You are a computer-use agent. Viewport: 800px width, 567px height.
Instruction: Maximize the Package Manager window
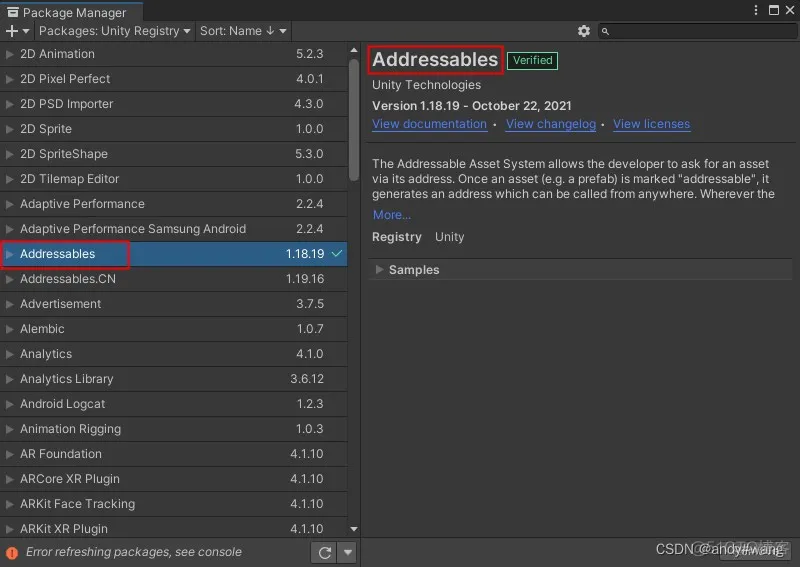pyautogui.click(x=774, y=10)
